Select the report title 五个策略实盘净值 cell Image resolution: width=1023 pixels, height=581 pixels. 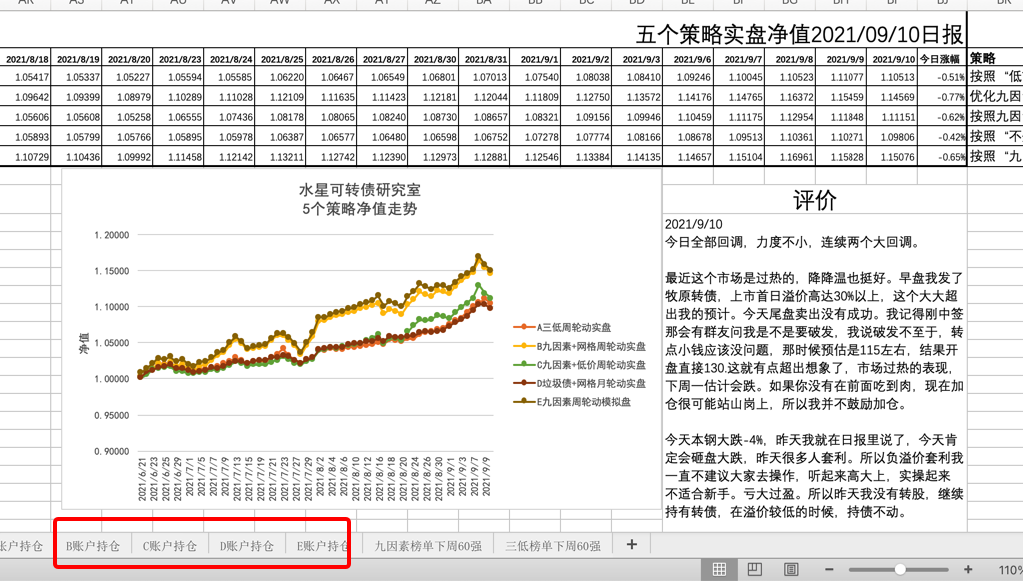799,34
